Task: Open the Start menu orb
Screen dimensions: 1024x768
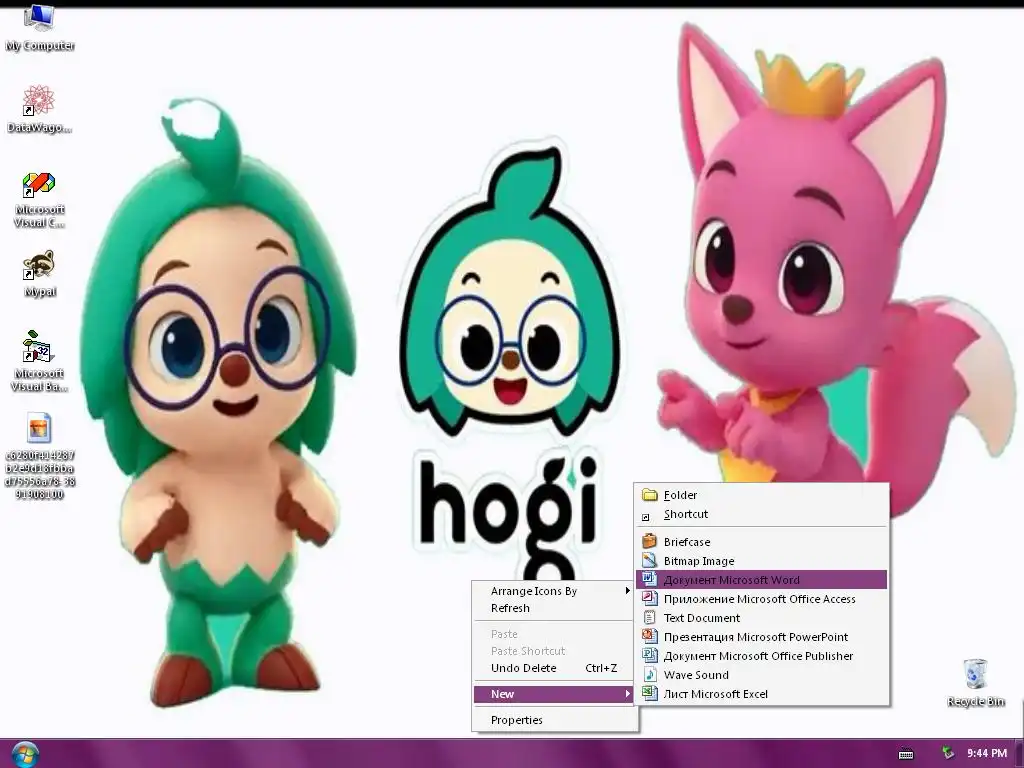Action: click(25, 755)
